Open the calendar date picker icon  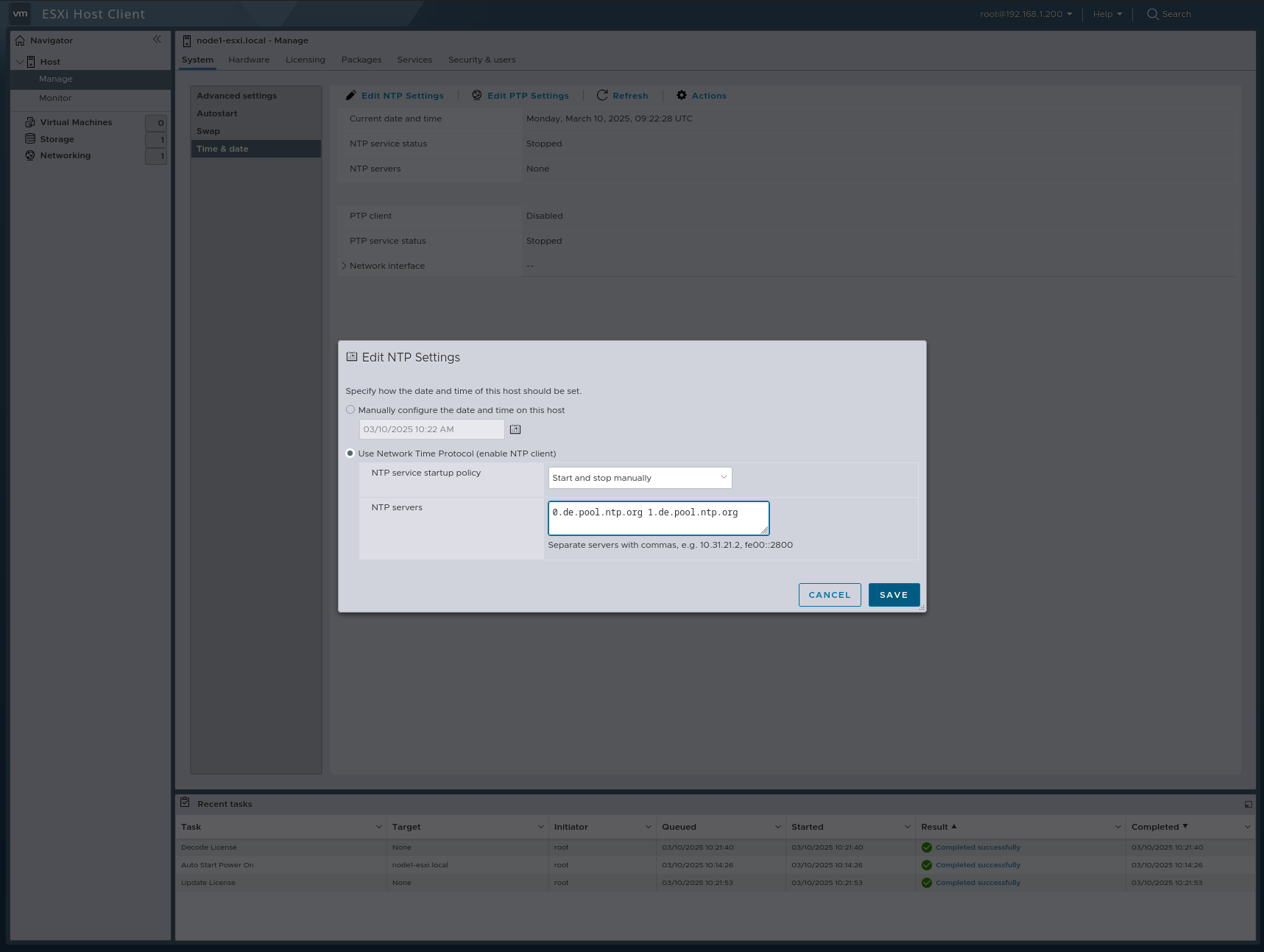515,429
